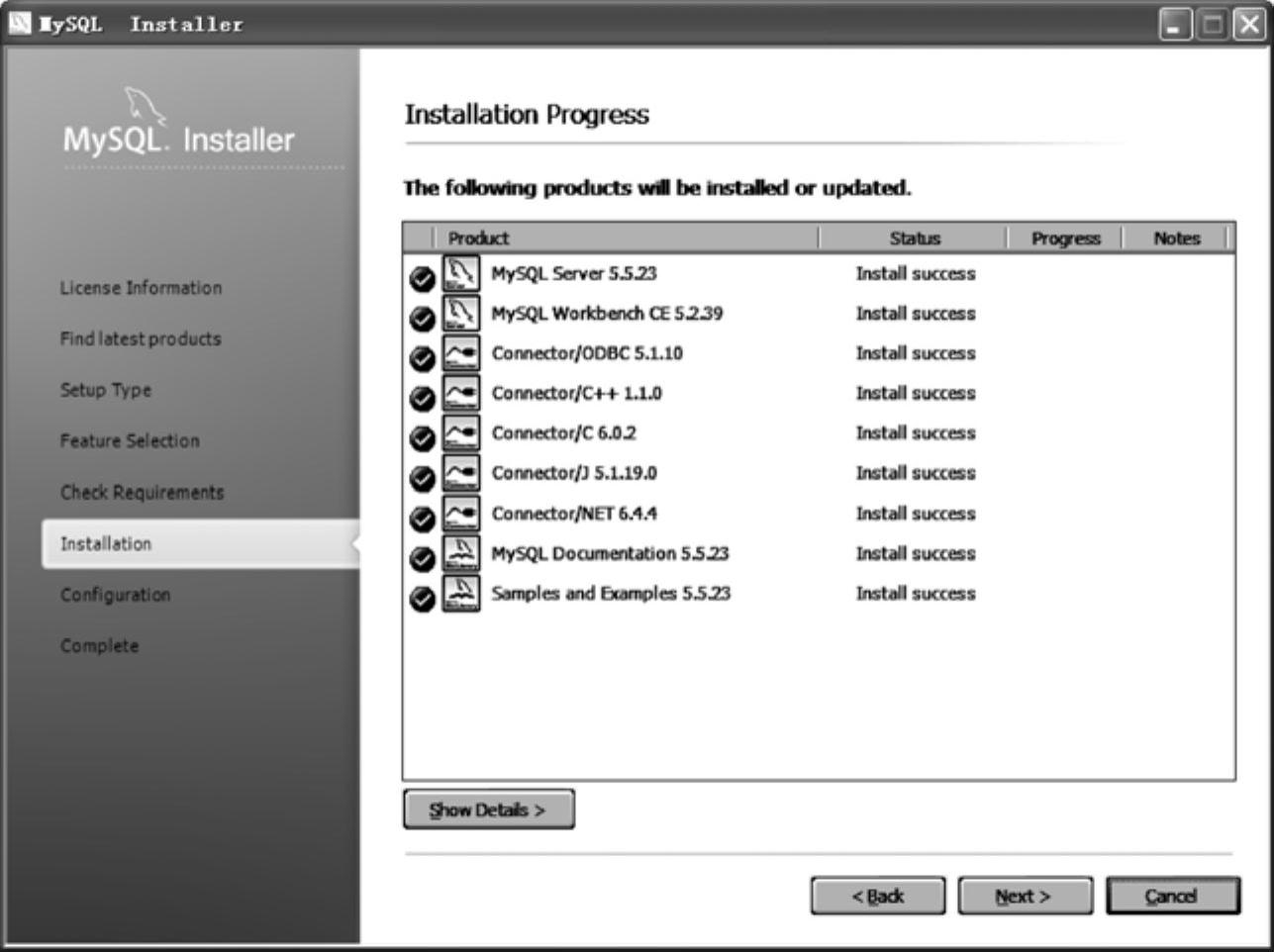The width and height of the screenshot is (1274, 952).
Task: Expand the Show Details section
Action: [x=489, y=809]
